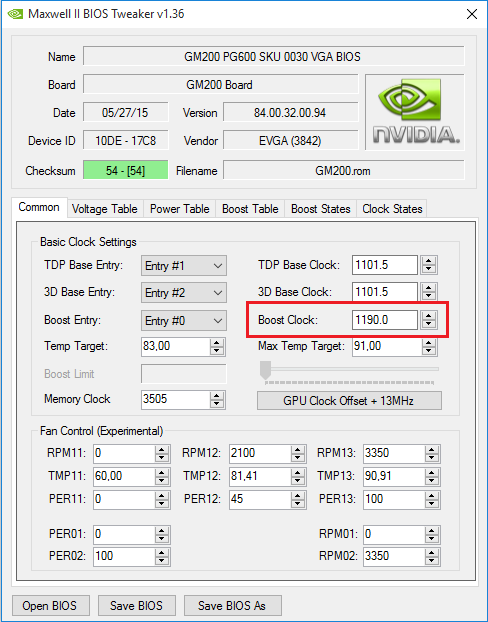The height and width of the screenshot is (622, 488).
Task: Click the Boost Clock spinner arrows
Action: pyautogui.click(x=428, y=320)
